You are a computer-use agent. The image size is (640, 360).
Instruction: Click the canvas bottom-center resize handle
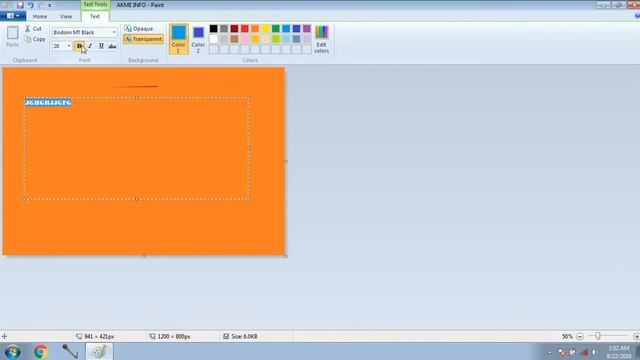143,256
